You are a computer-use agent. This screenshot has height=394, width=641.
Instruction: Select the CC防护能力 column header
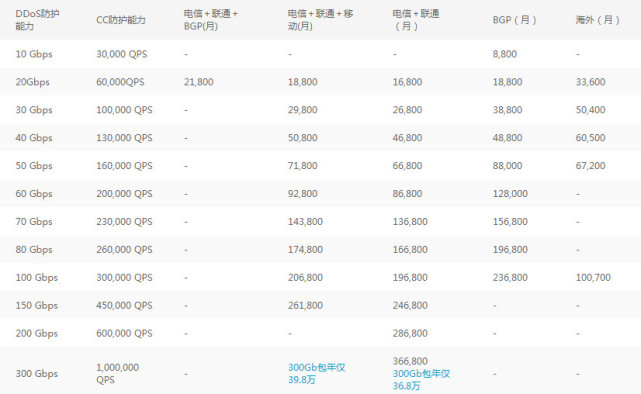tap(121, 20)
